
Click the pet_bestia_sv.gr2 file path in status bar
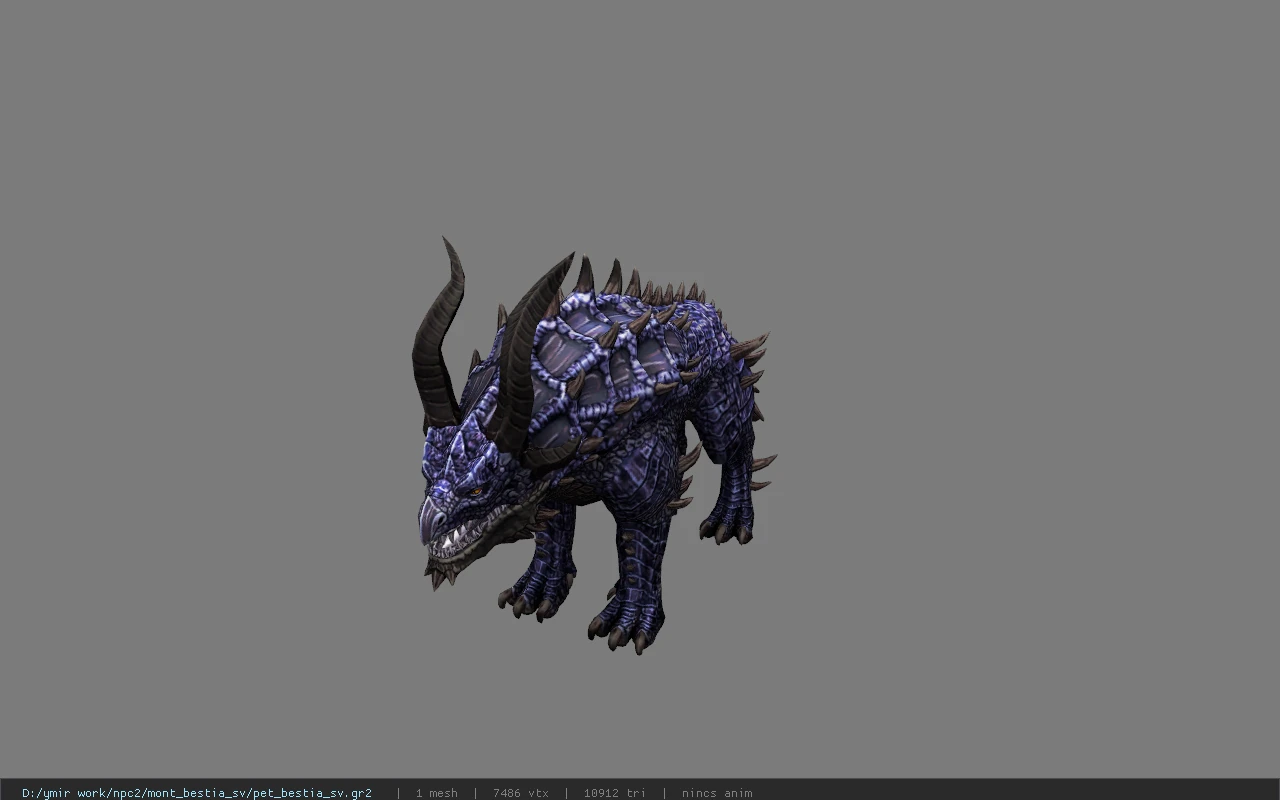tap(197, 793)
